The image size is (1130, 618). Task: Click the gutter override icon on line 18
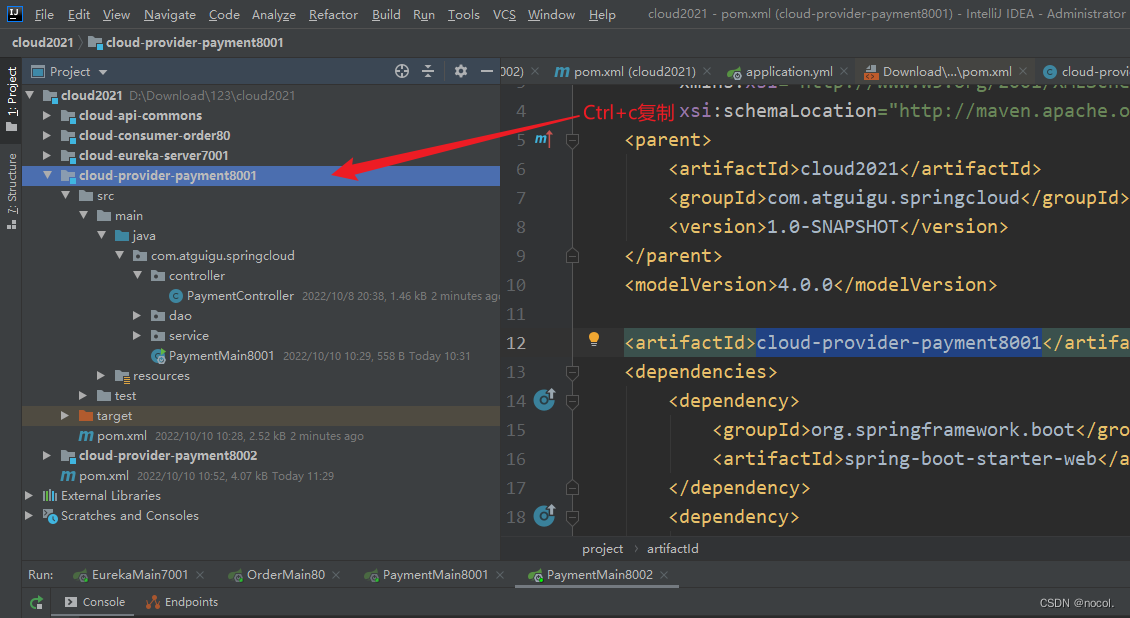click(544, 515)
